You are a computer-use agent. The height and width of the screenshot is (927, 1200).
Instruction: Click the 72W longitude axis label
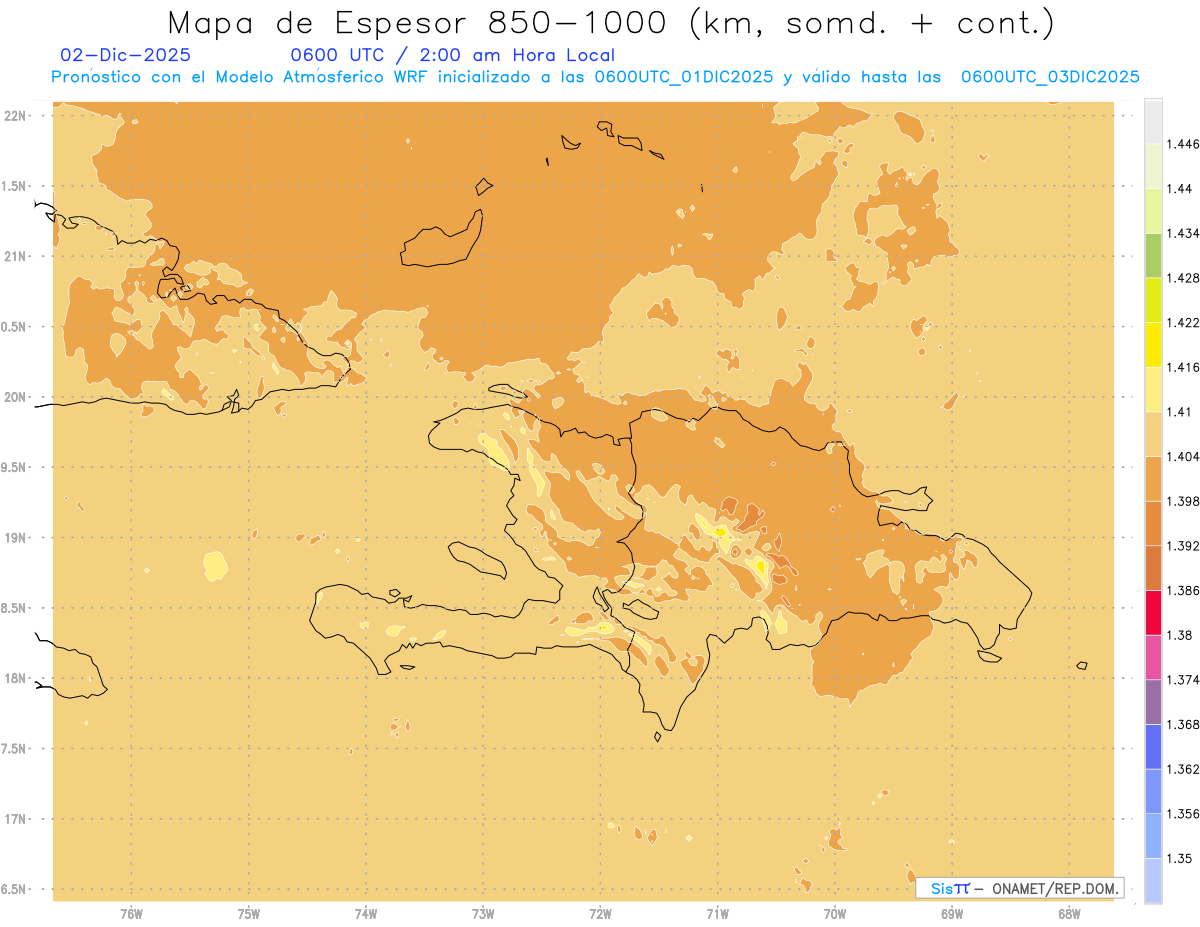[x=600, y=913]
